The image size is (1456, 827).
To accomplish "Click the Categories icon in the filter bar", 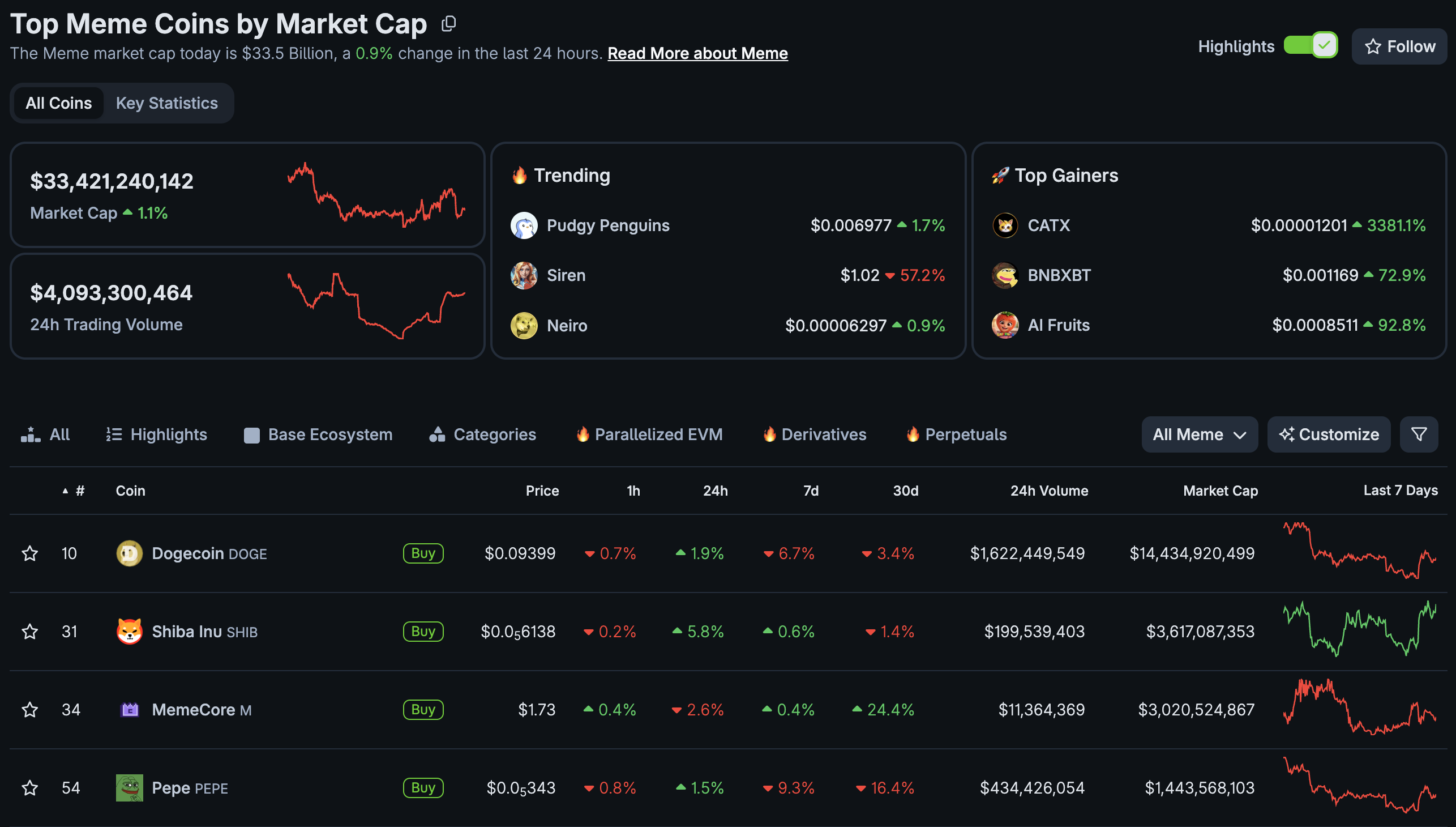I will 437,434.
